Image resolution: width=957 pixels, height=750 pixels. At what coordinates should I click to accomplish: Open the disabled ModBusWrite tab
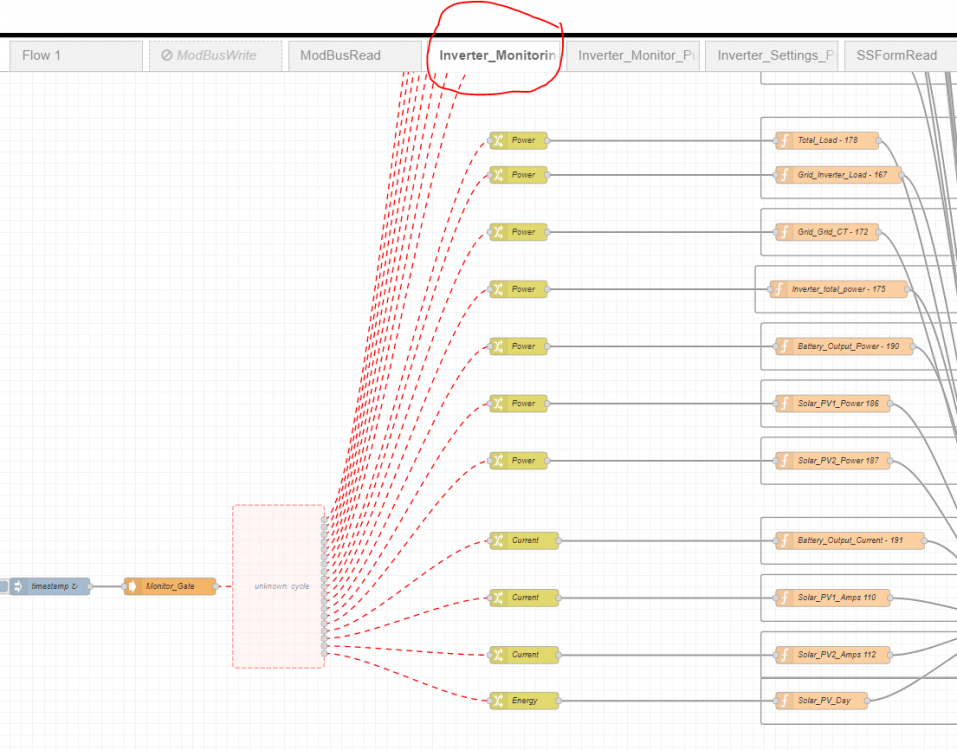(x=215, y=56)
